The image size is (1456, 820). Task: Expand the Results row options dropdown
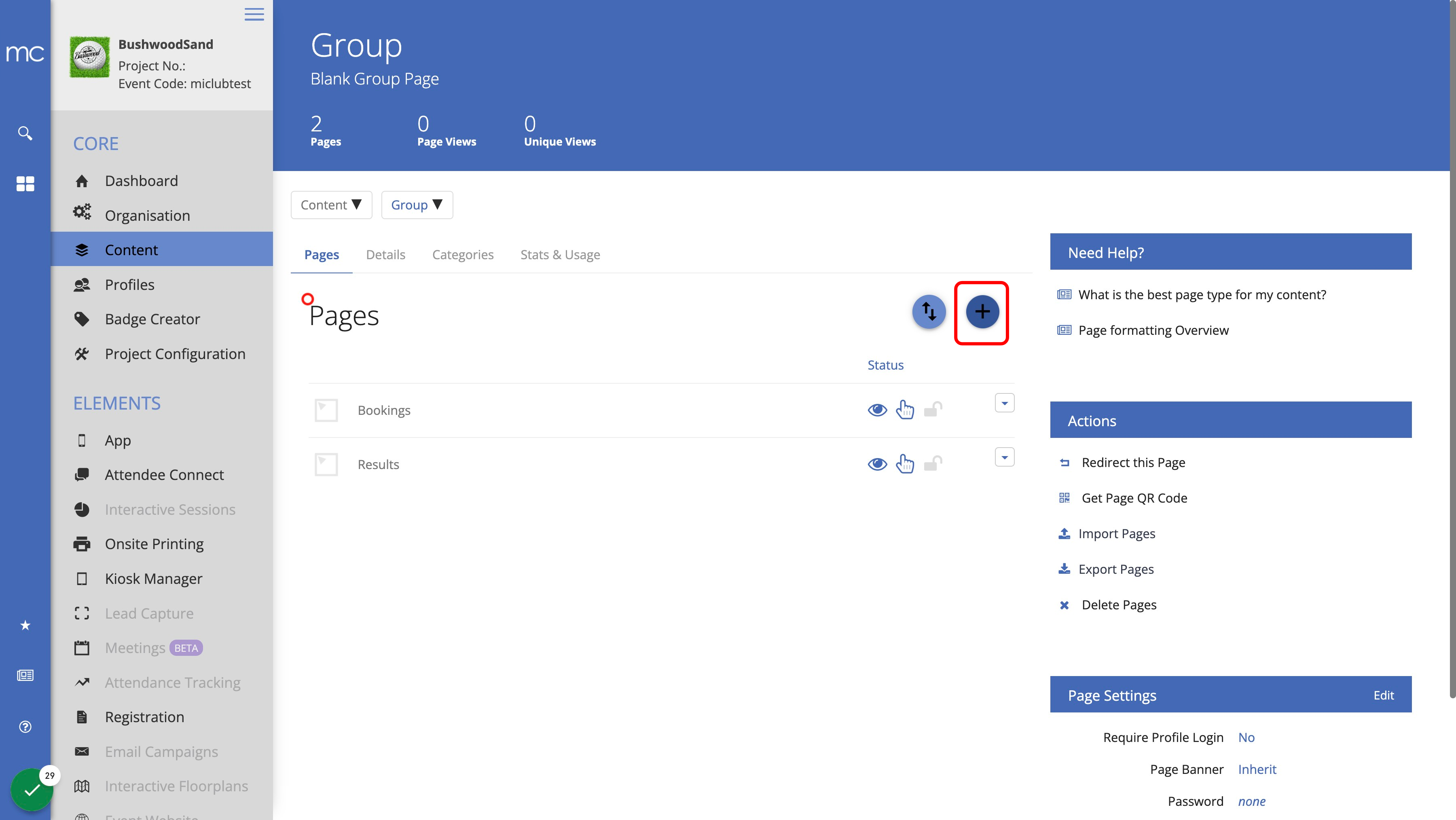(1004, 457)
